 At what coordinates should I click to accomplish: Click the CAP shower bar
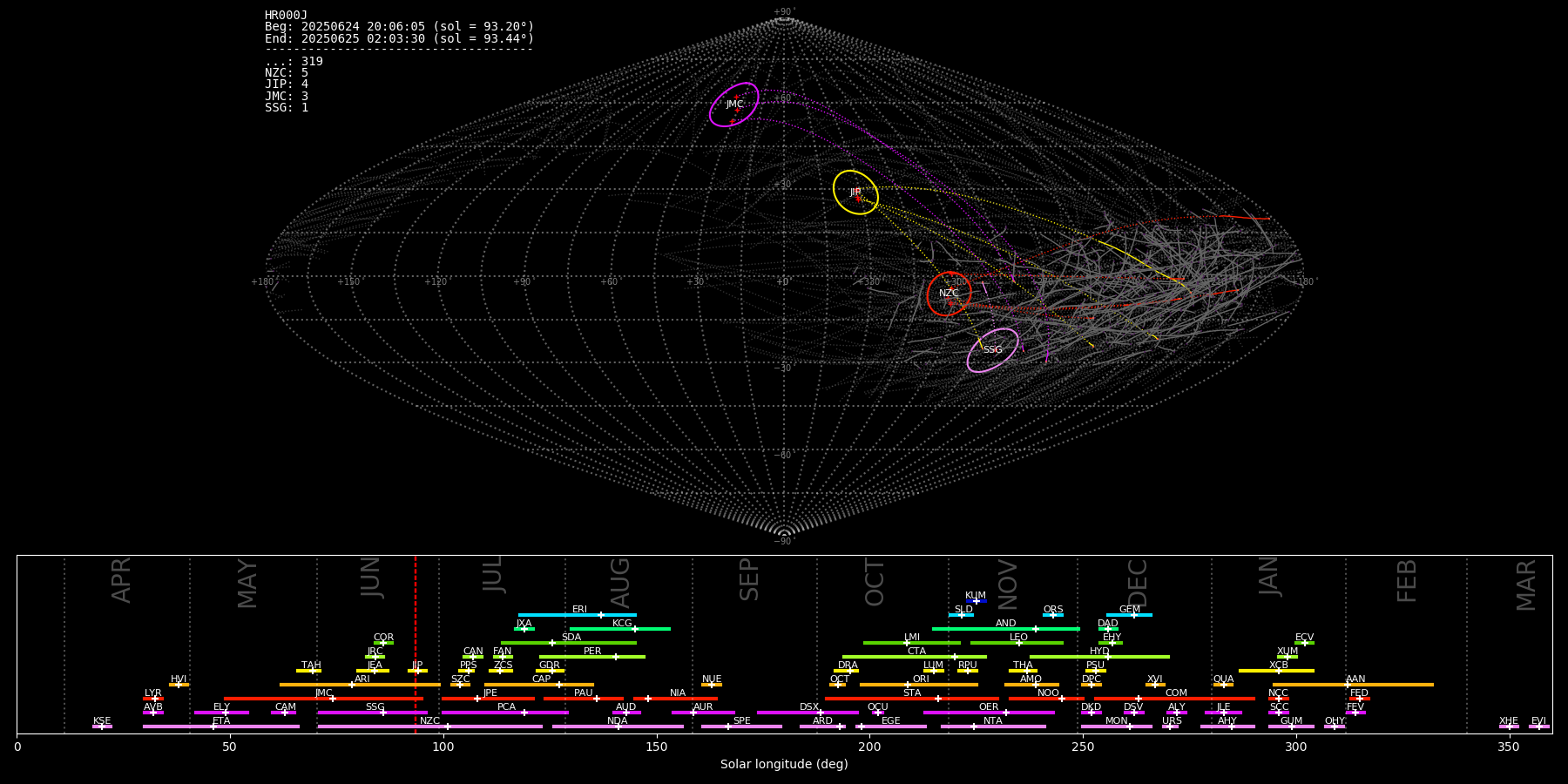pyautogui.click(x=541, y=685)
